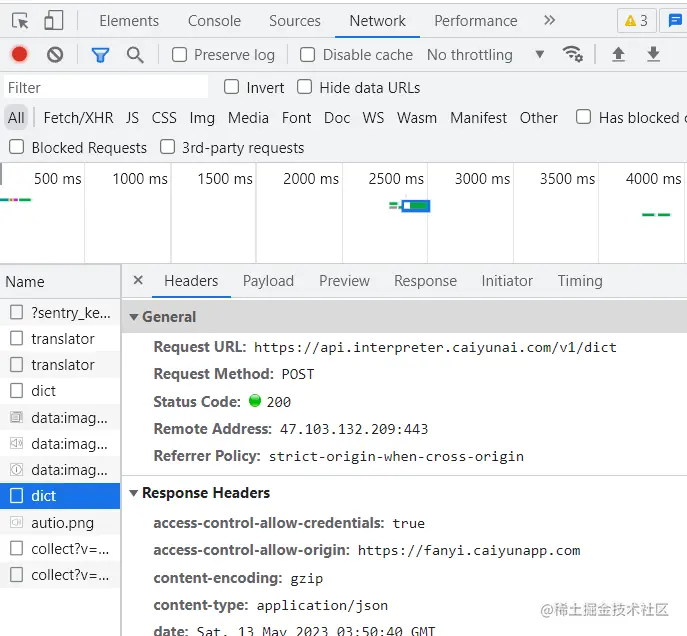Filter requests by Wasm
Viewport: 687px width, 636px height.
tap(417, 117)
